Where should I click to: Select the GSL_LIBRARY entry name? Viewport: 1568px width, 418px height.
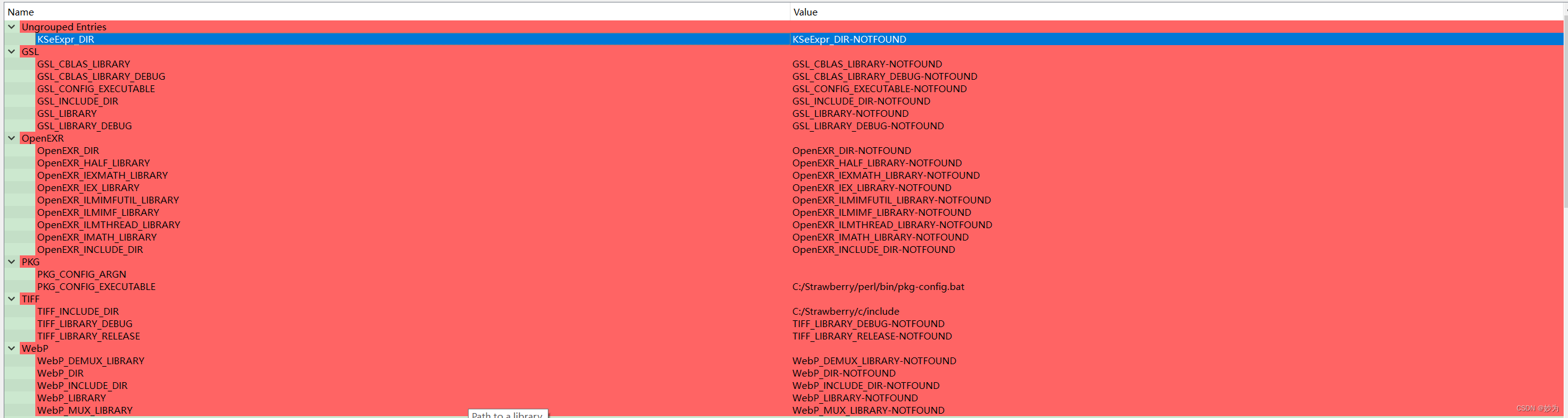tap(67, 114)
